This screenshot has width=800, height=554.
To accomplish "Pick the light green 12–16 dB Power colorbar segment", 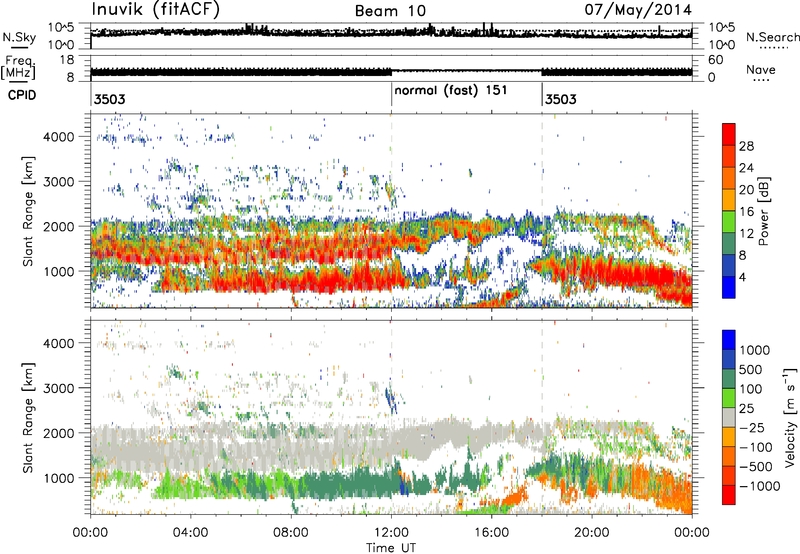I will 729,221.
